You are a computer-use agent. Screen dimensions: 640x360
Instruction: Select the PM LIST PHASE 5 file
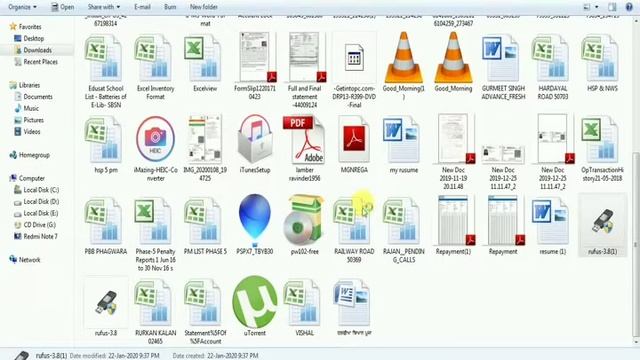click(205, 226)
